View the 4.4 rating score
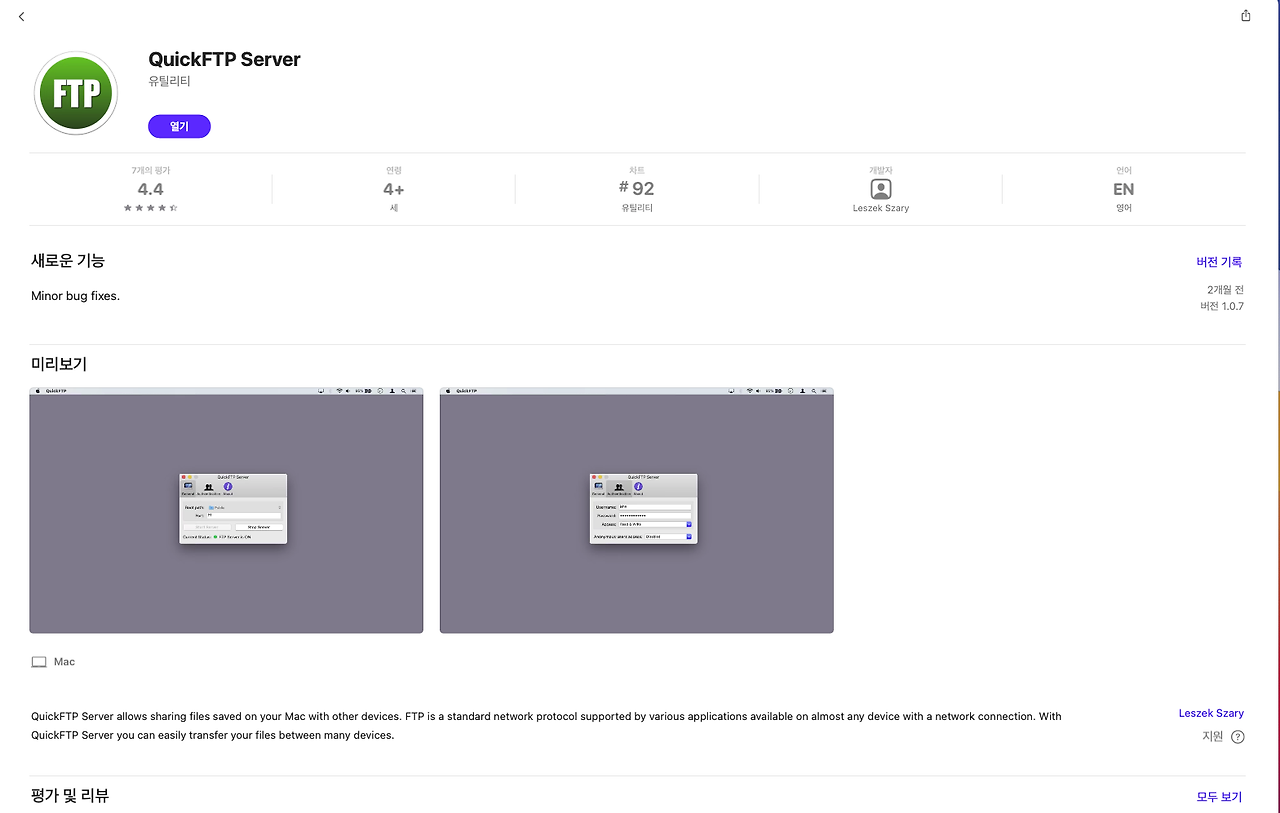The image size is (1280, 813). [x=151, y=189]
